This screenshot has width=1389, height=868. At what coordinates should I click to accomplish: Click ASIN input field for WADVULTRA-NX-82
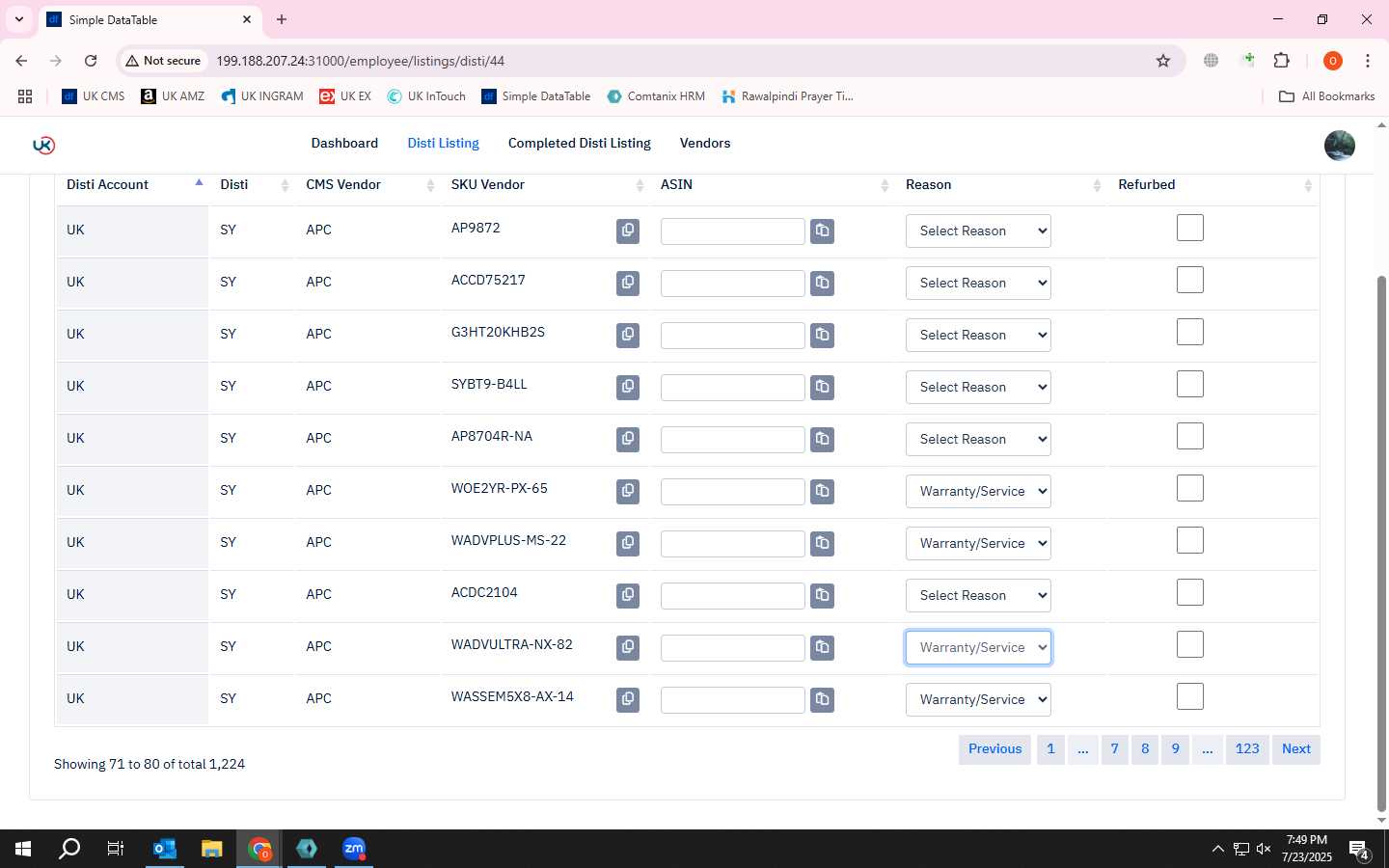click(732, 647)
